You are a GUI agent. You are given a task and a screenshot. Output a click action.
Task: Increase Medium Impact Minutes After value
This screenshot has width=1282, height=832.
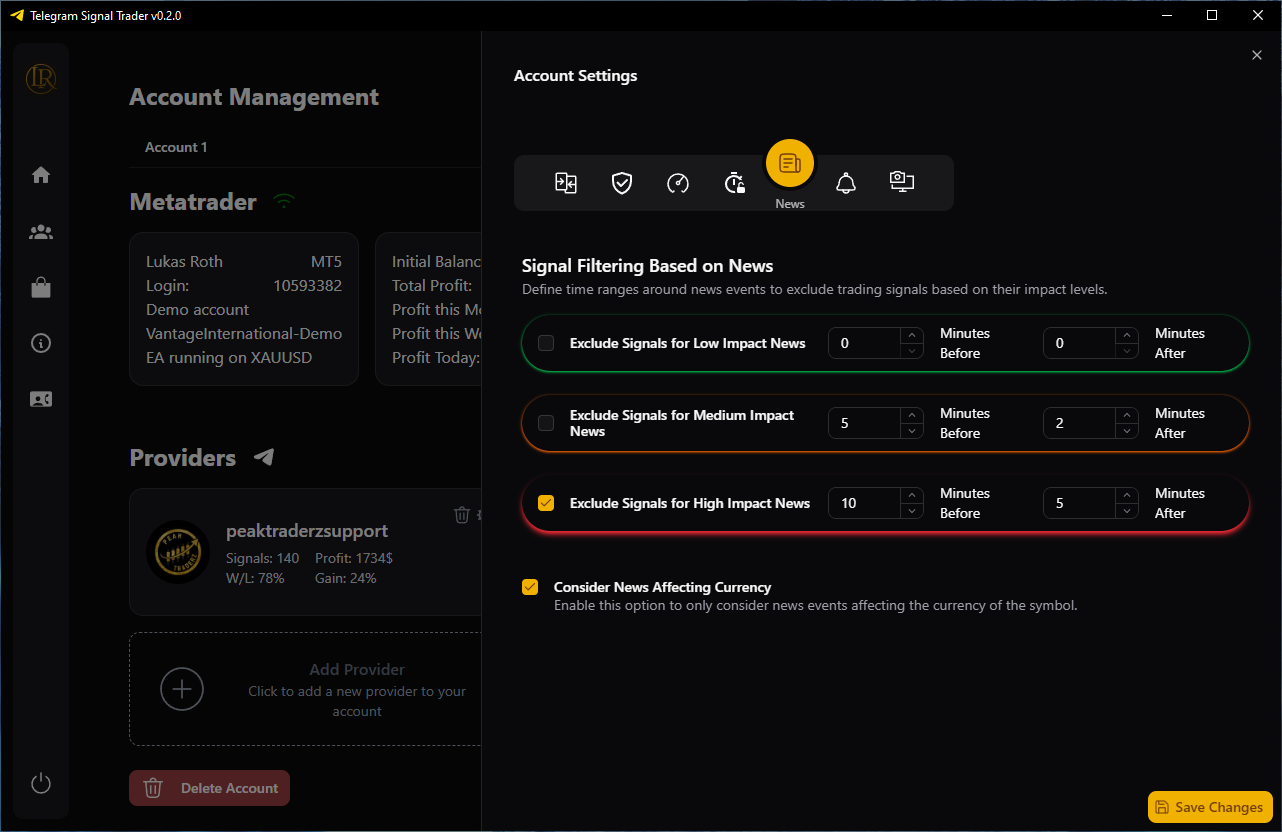coord(1127,416)
